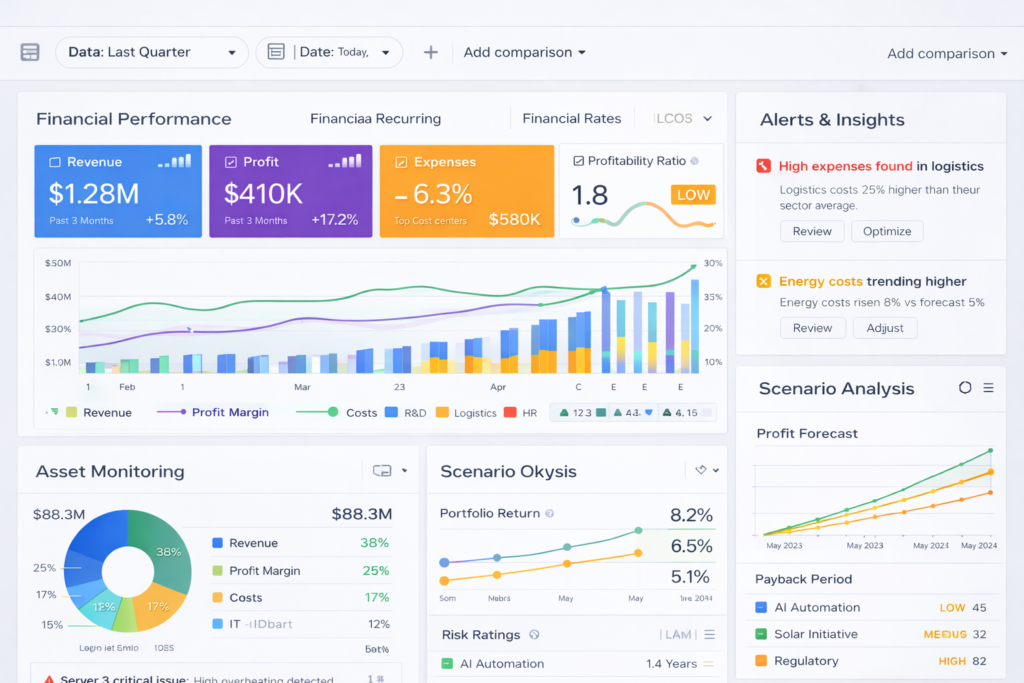Open the Scenario Analysis hamburger menu icon

pyautogui.click(x=988, y=388)
